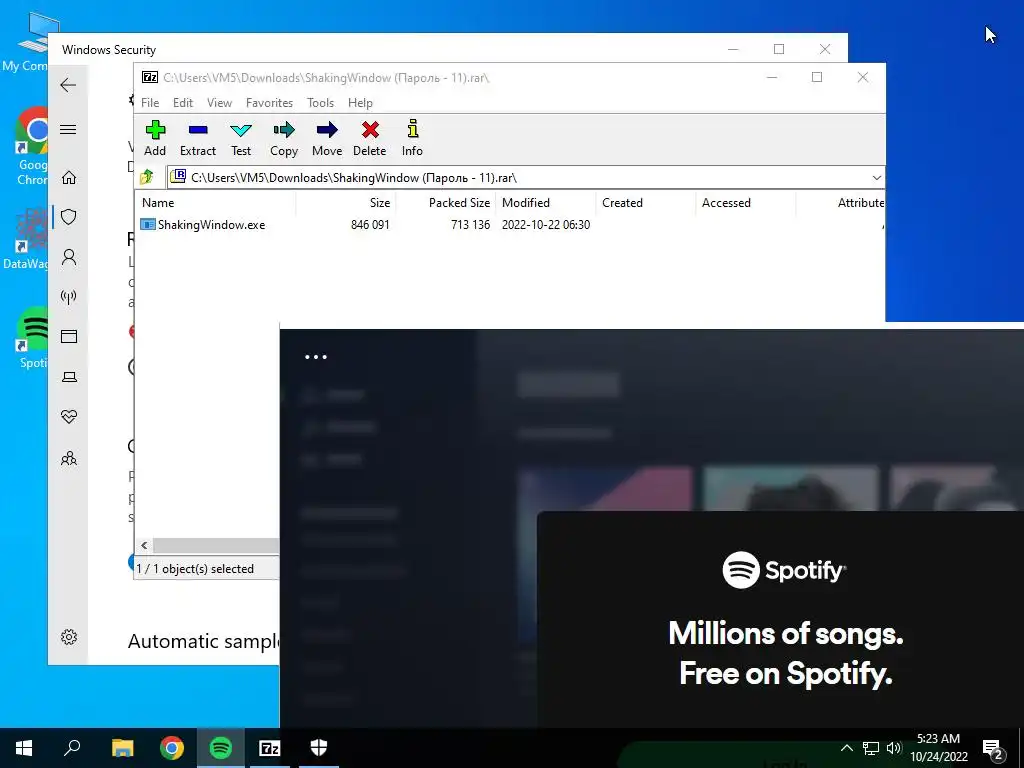Image resolution: width=1024 pixels, height=768 pixels.
Task: Open the View menu
Action: tap(219, 103)
